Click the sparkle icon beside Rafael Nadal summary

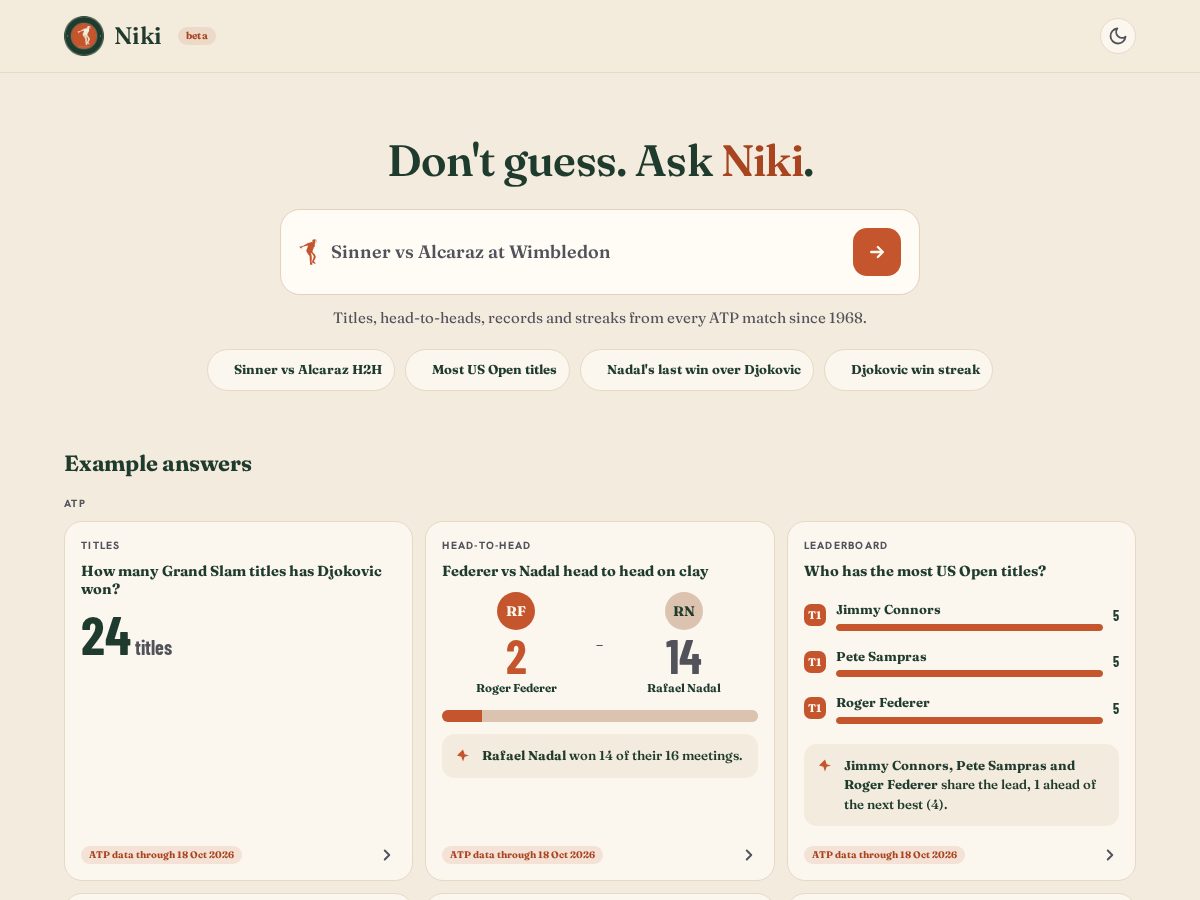[x=462, y=756]
